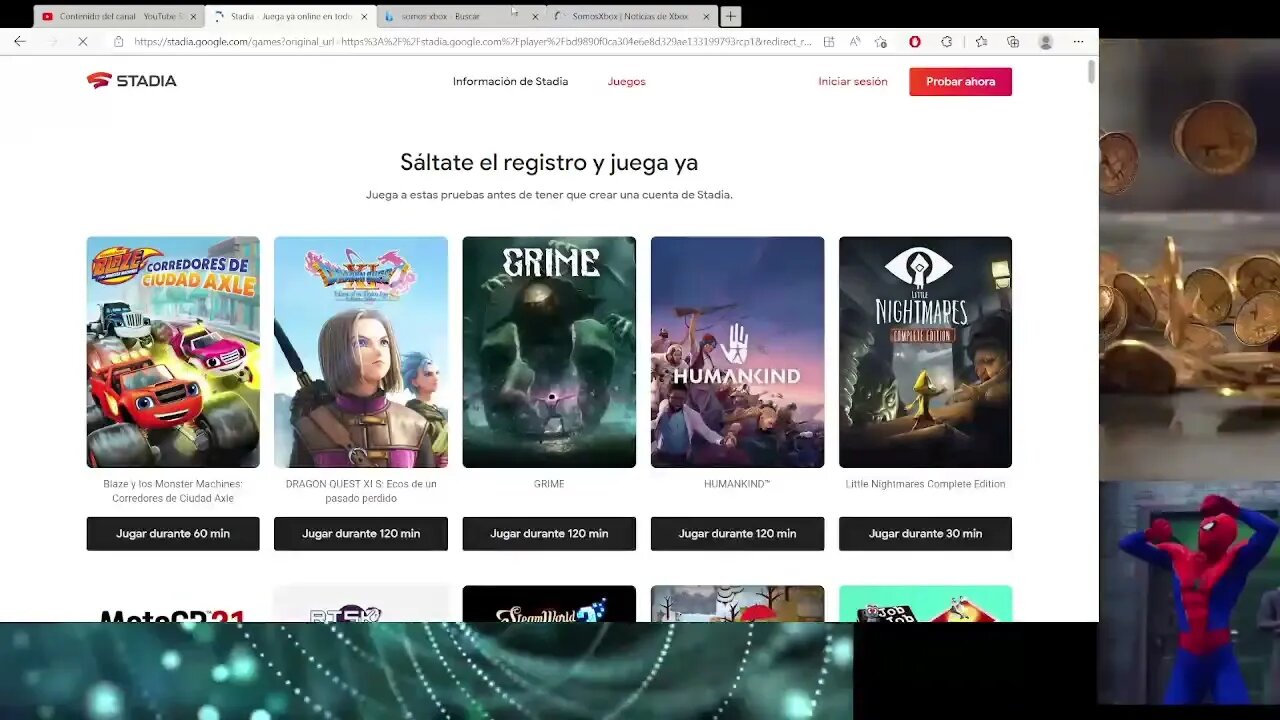Open the browser three-dots settings menu
The image size is (1280, 720).
pos(1077,42)
